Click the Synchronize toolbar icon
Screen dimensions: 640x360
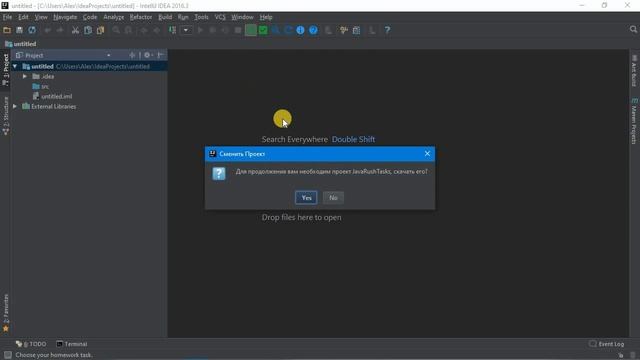point(32,30)
